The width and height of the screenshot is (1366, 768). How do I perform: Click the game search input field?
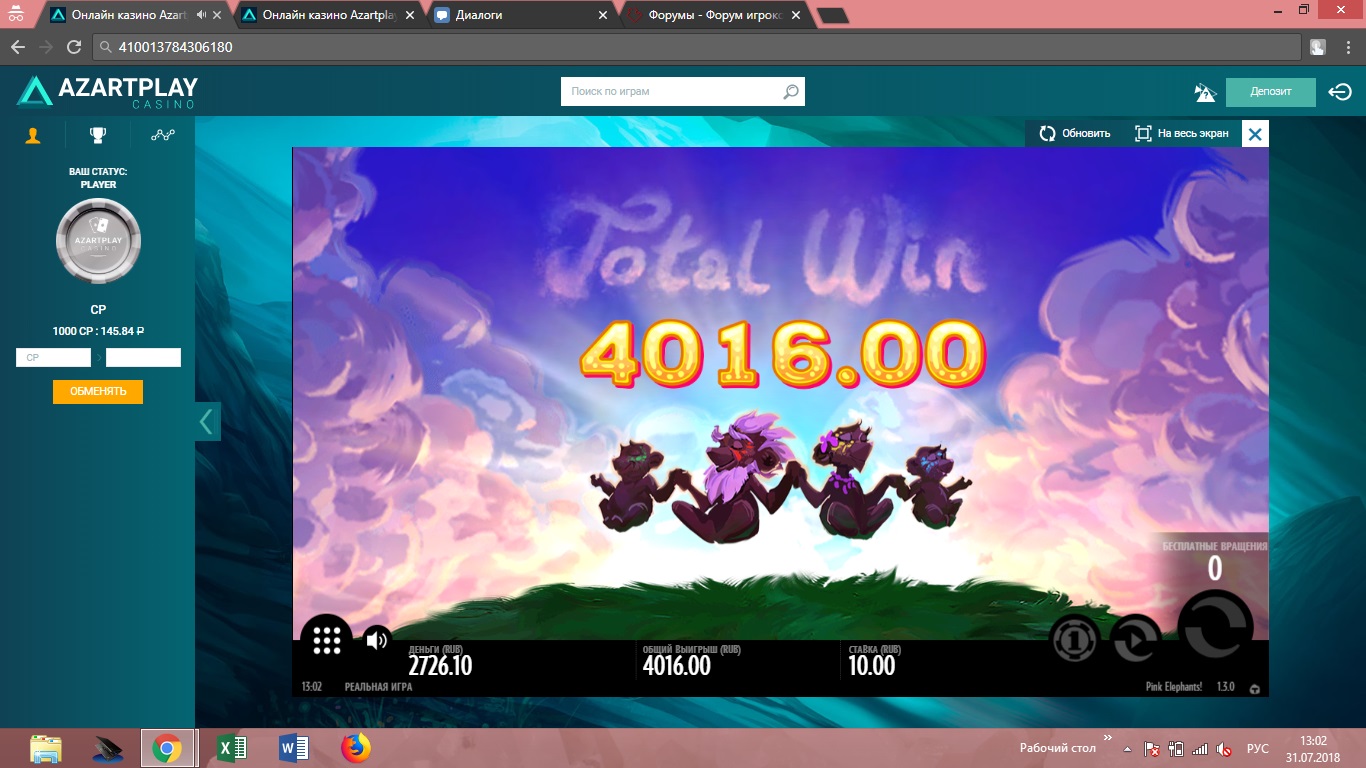(x=670, y=92)
